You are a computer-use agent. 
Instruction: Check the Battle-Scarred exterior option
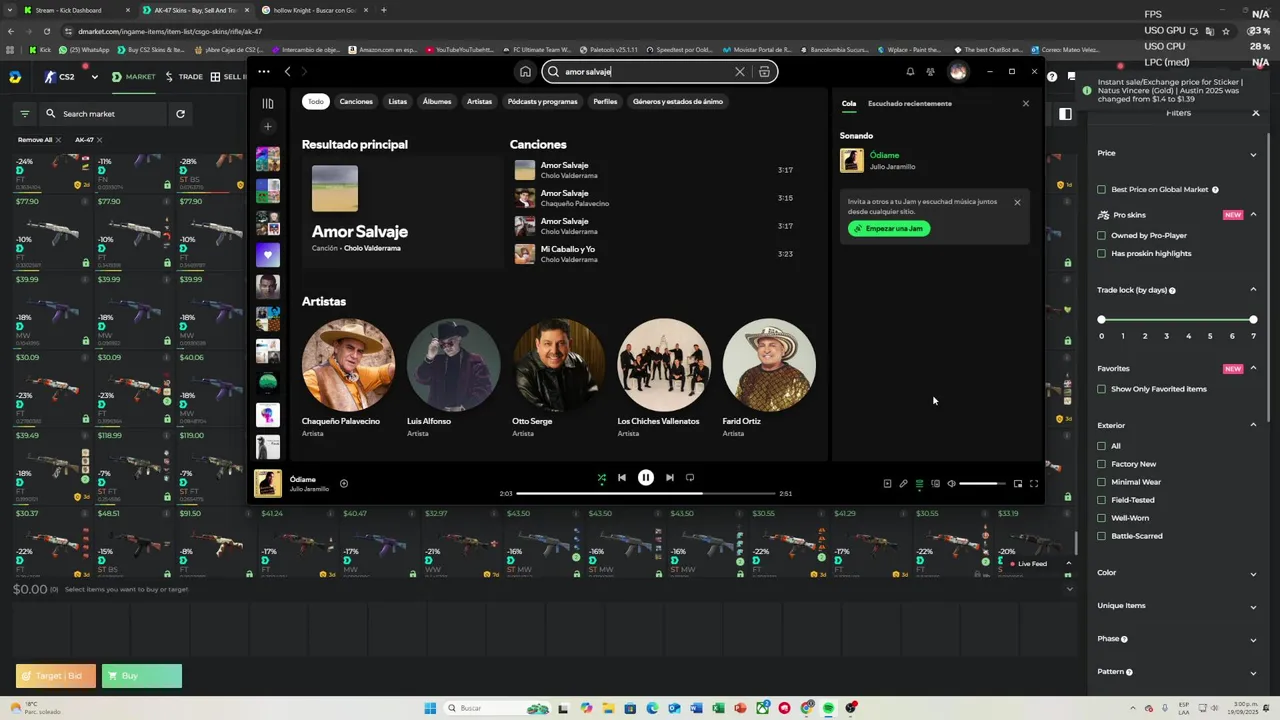[1102, 536]
